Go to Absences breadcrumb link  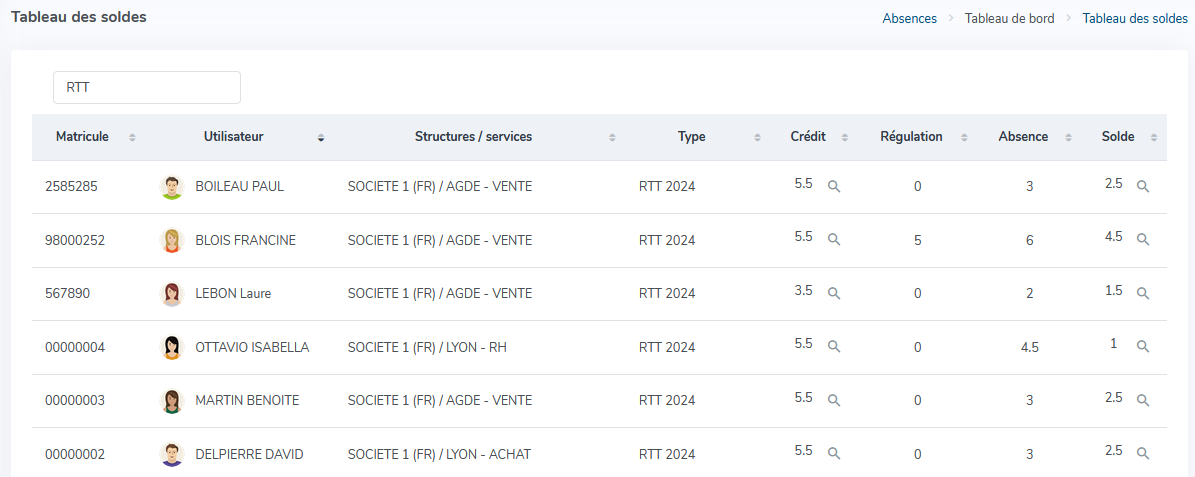click(x=909, y=18)
